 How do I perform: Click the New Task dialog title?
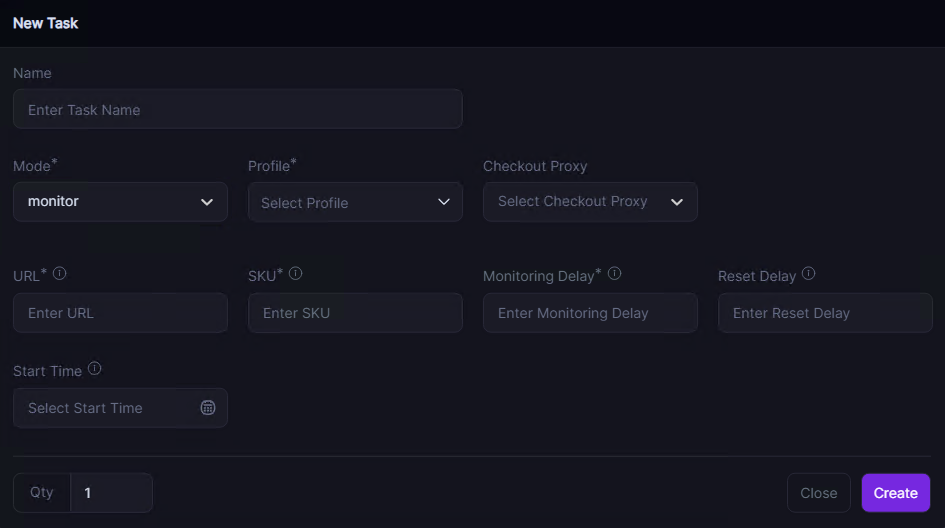pyautogui.click(x=46, y=23)
